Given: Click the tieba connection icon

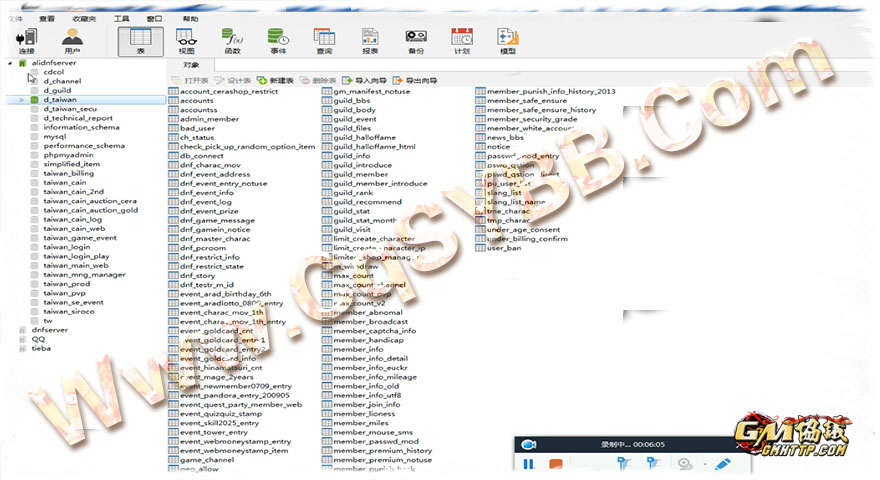Looking at the screenshot, I should coord(22,348).
